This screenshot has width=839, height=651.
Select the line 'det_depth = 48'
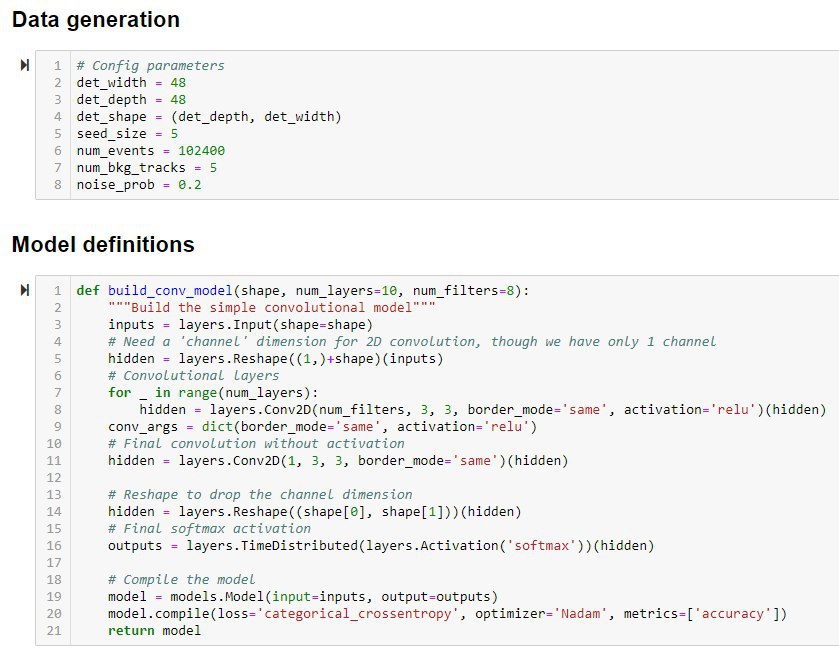tap(131, 99)
